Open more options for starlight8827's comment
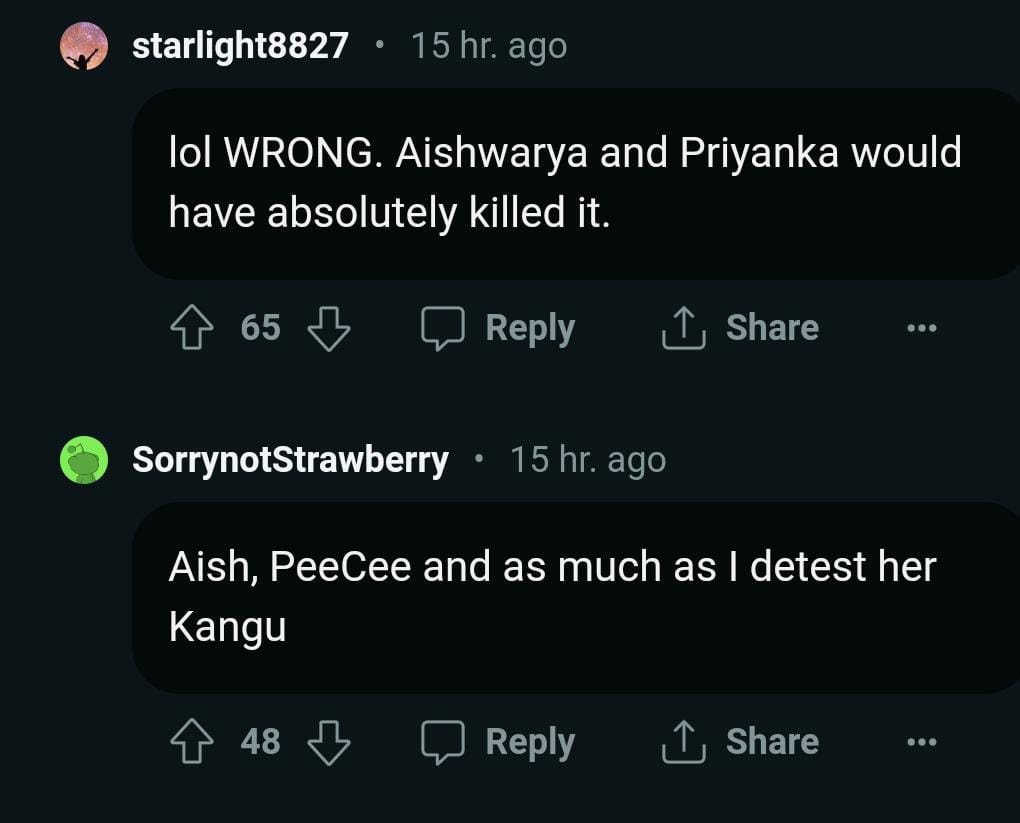The width and height of the screenshot is (1020, 823). click(x=921, y=328)
